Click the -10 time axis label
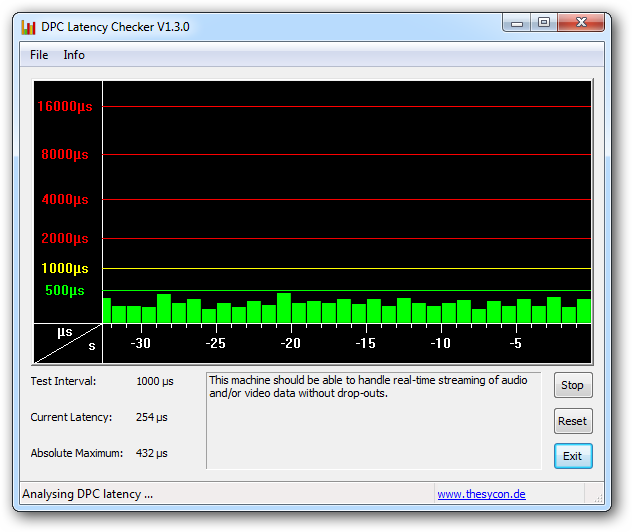 (440, 343)
